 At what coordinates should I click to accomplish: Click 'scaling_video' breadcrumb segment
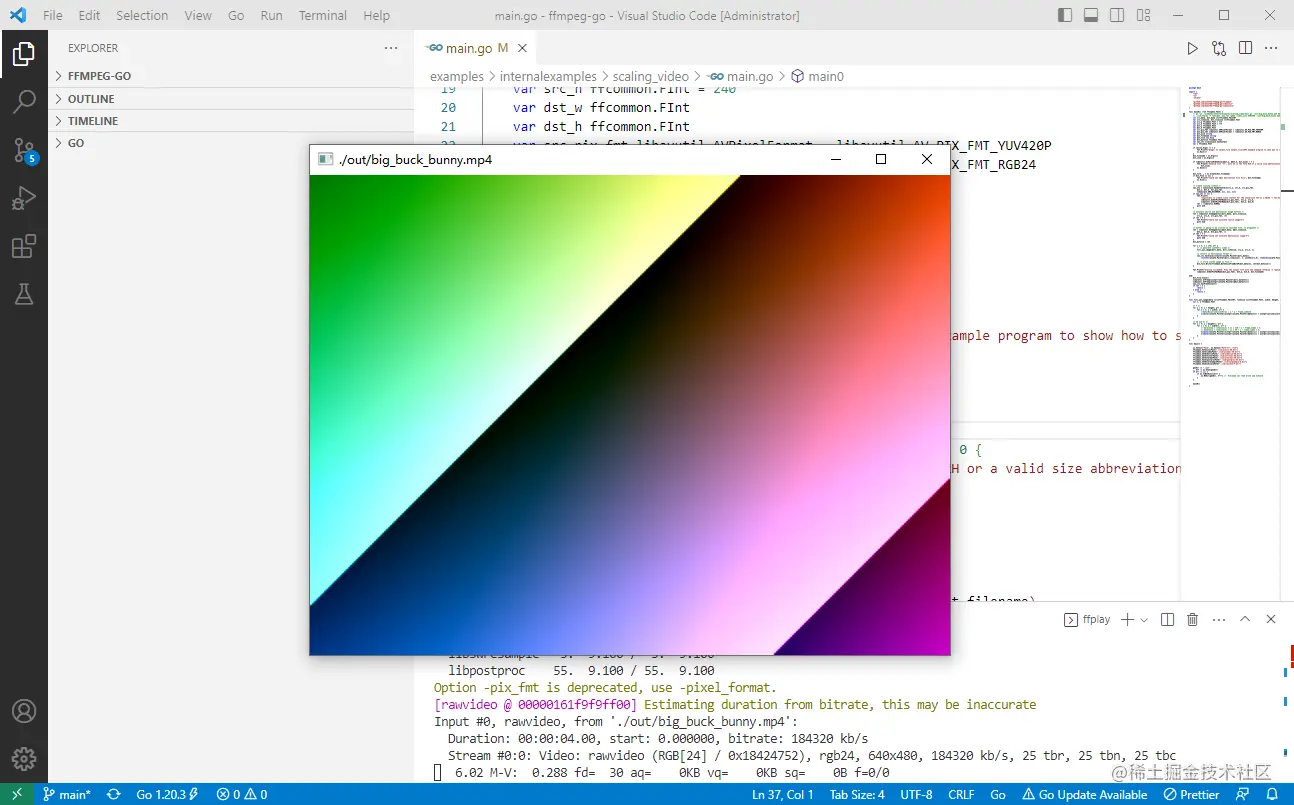click(651, 76)
